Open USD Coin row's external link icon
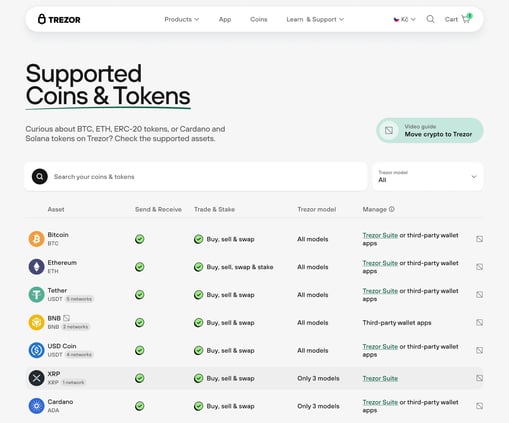 point(479,350)
